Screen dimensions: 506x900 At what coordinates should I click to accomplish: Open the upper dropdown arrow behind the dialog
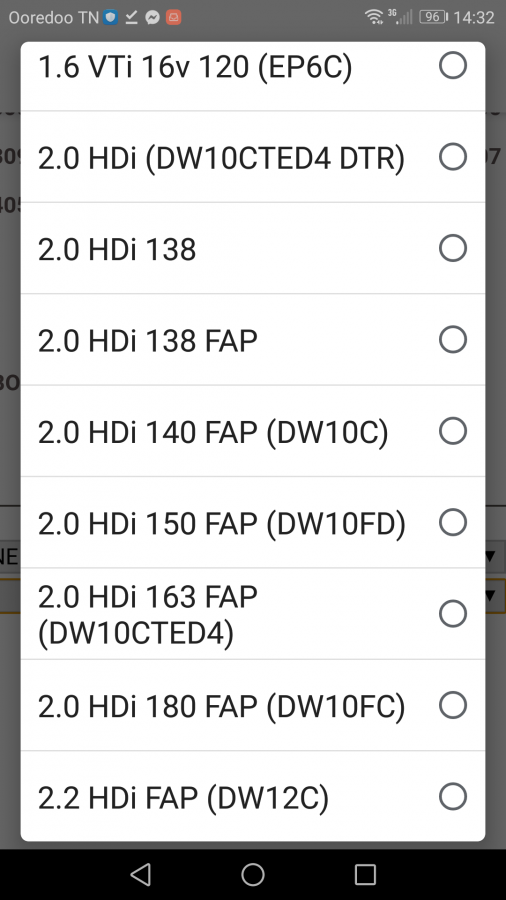click(x=490, y=556)
